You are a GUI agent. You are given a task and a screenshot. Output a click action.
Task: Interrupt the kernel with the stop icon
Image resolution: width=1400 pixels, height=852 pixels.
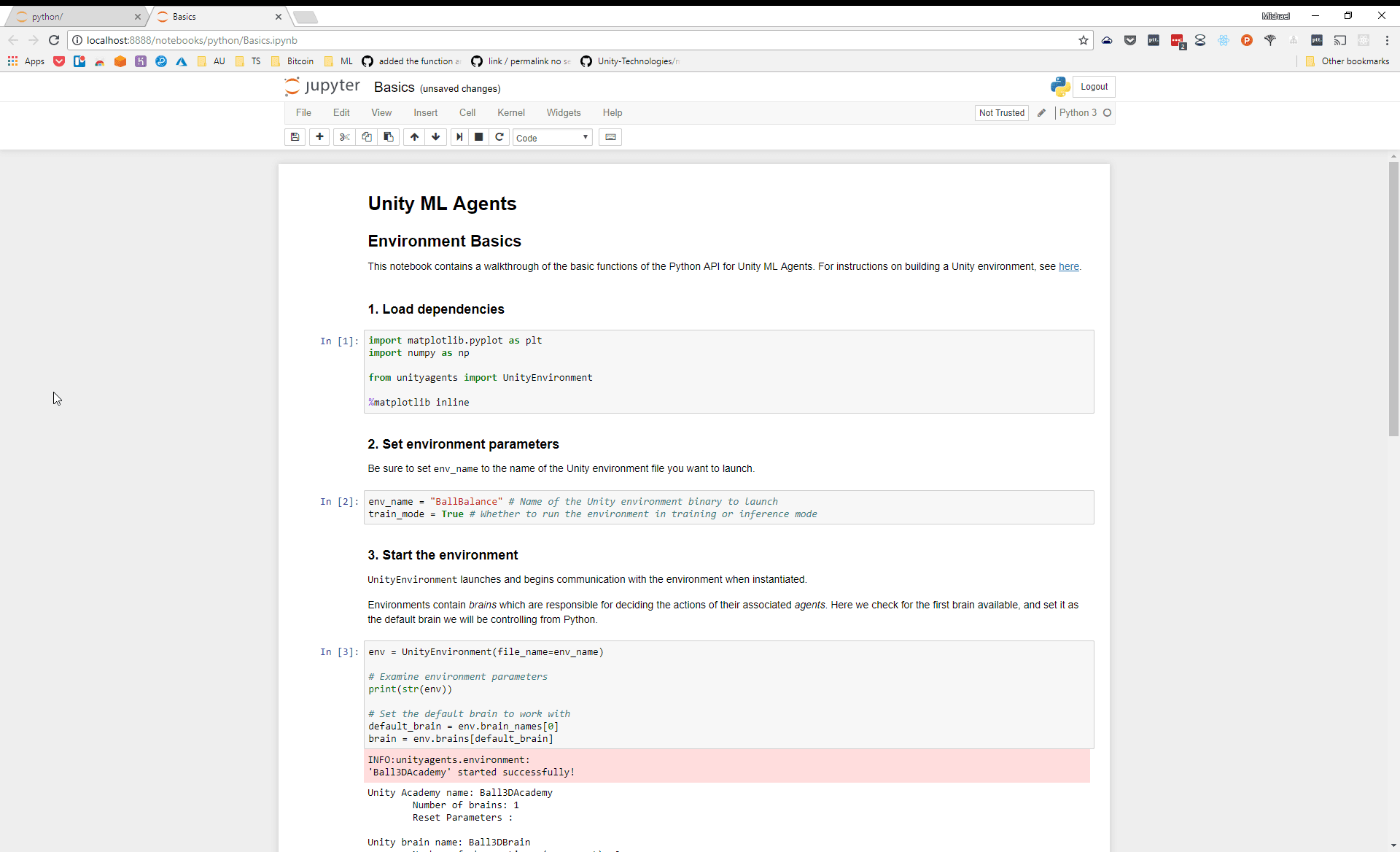pyautogui.click(x=479, y=137)
